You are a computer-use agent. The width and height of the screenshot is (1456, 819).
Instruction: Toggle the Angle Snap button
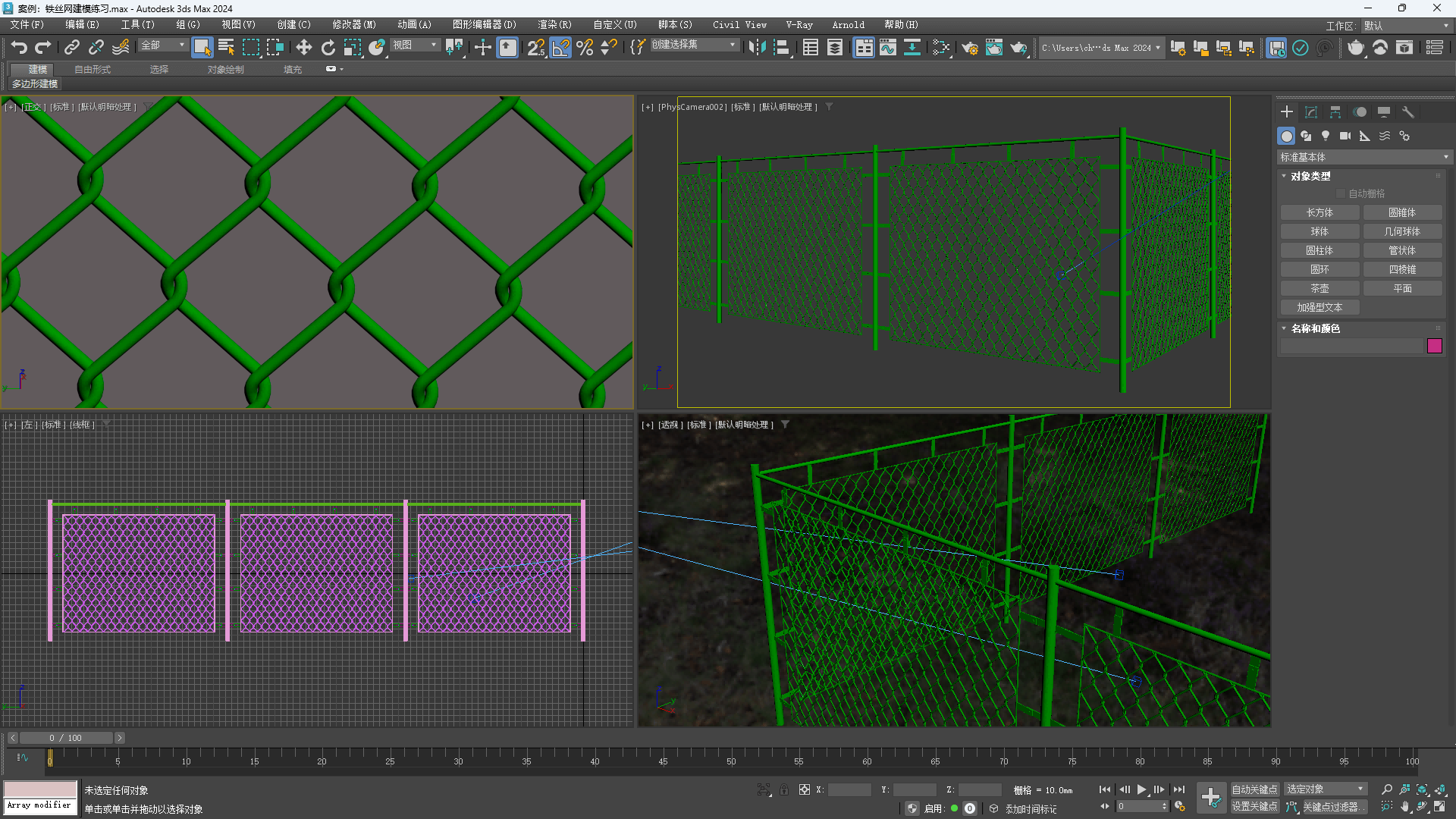560,48
